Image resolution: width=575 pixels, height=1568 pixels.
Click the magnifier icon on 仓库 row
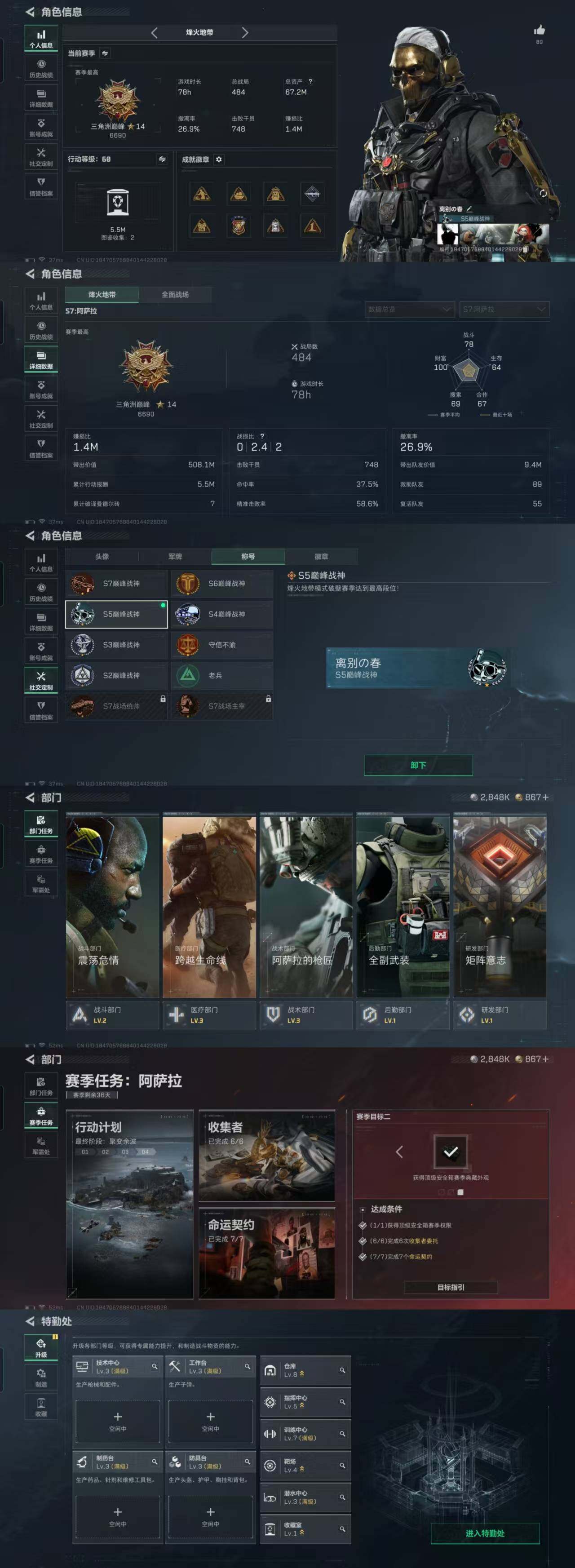click(342, 1370)
